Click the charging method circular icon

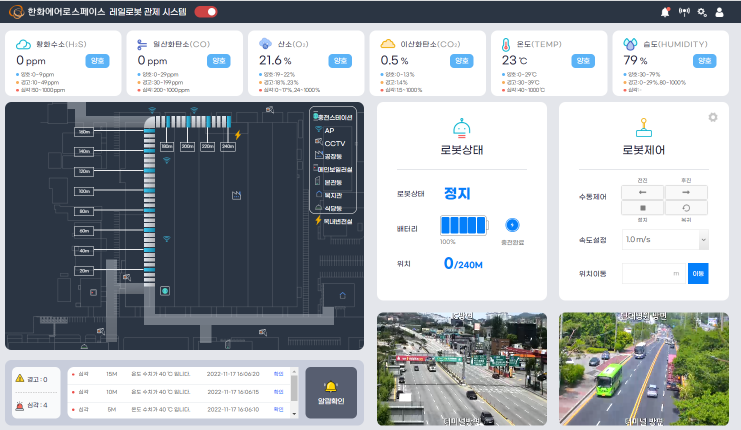tap(513, 225)
